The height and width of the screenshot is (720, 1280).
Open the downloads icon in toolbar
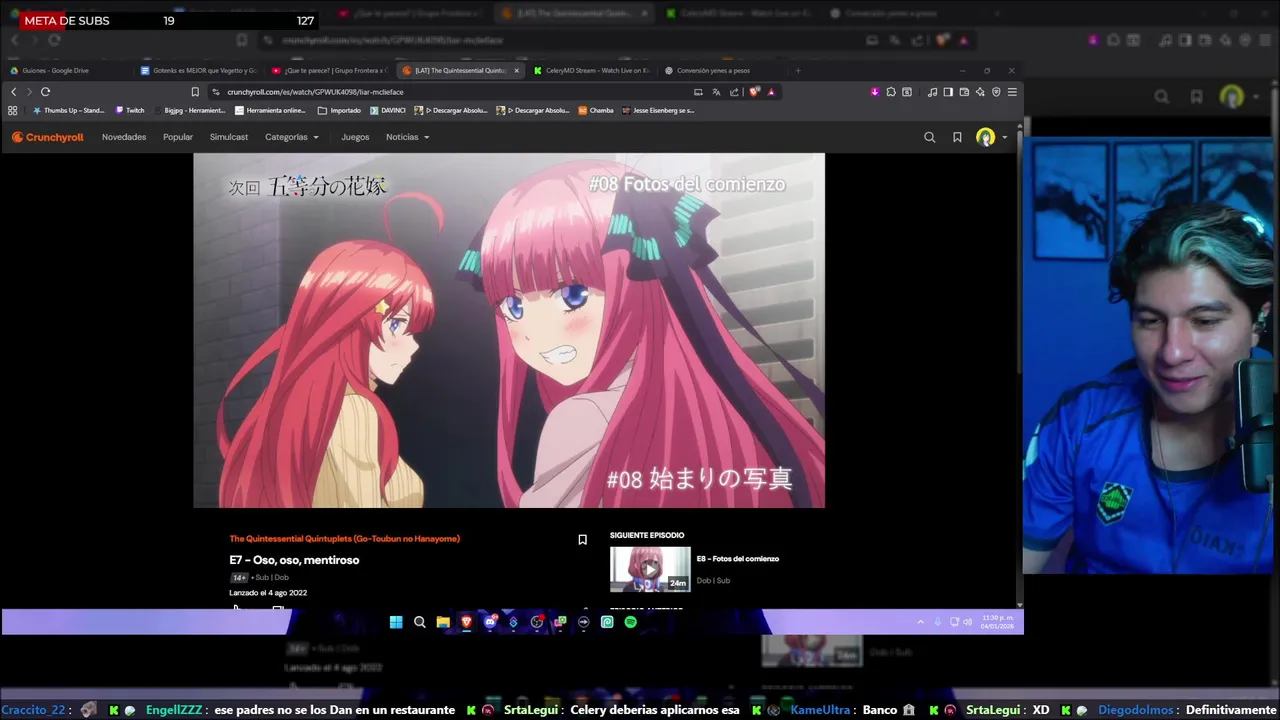(x=875, y=91)
